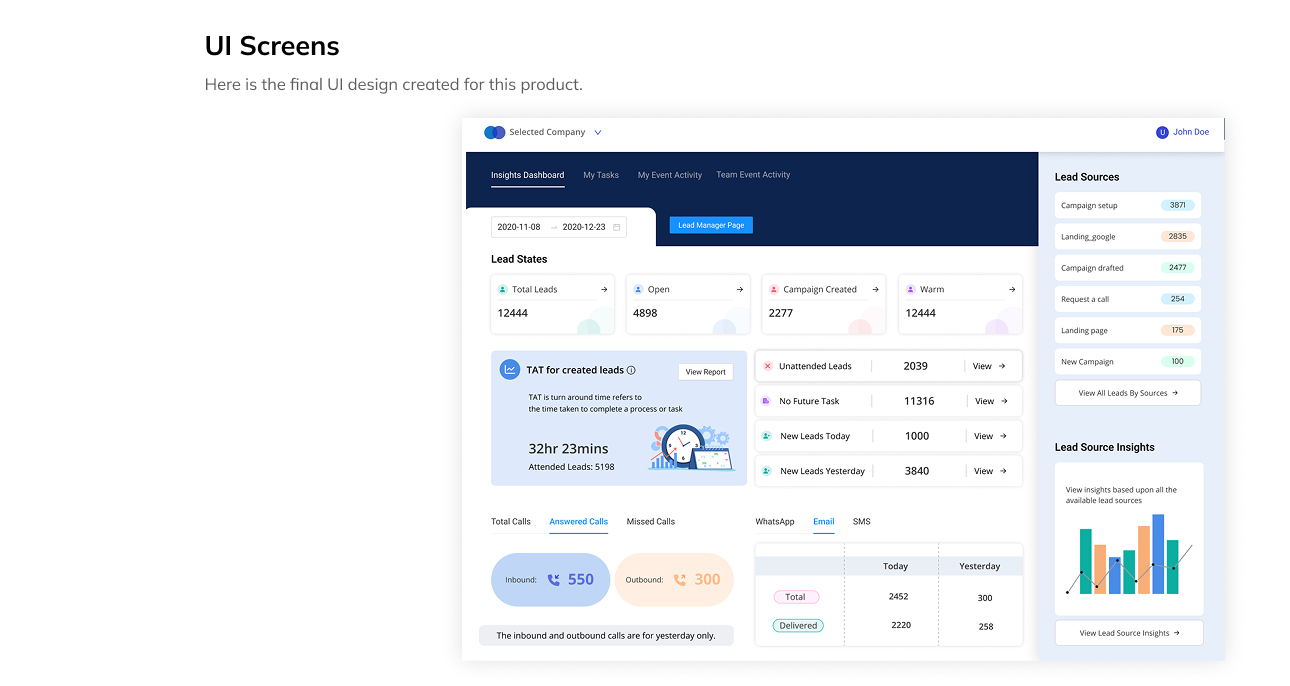
Task: Open the My Tasks tab
Action: [x=601, y=175]
